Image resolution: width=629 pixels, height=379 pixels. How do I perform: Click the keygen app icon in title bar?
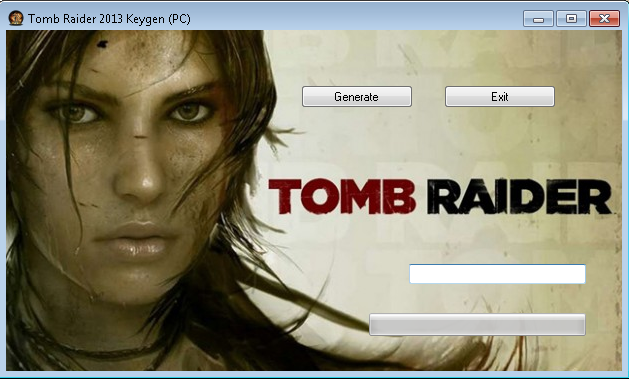point(16,18)
